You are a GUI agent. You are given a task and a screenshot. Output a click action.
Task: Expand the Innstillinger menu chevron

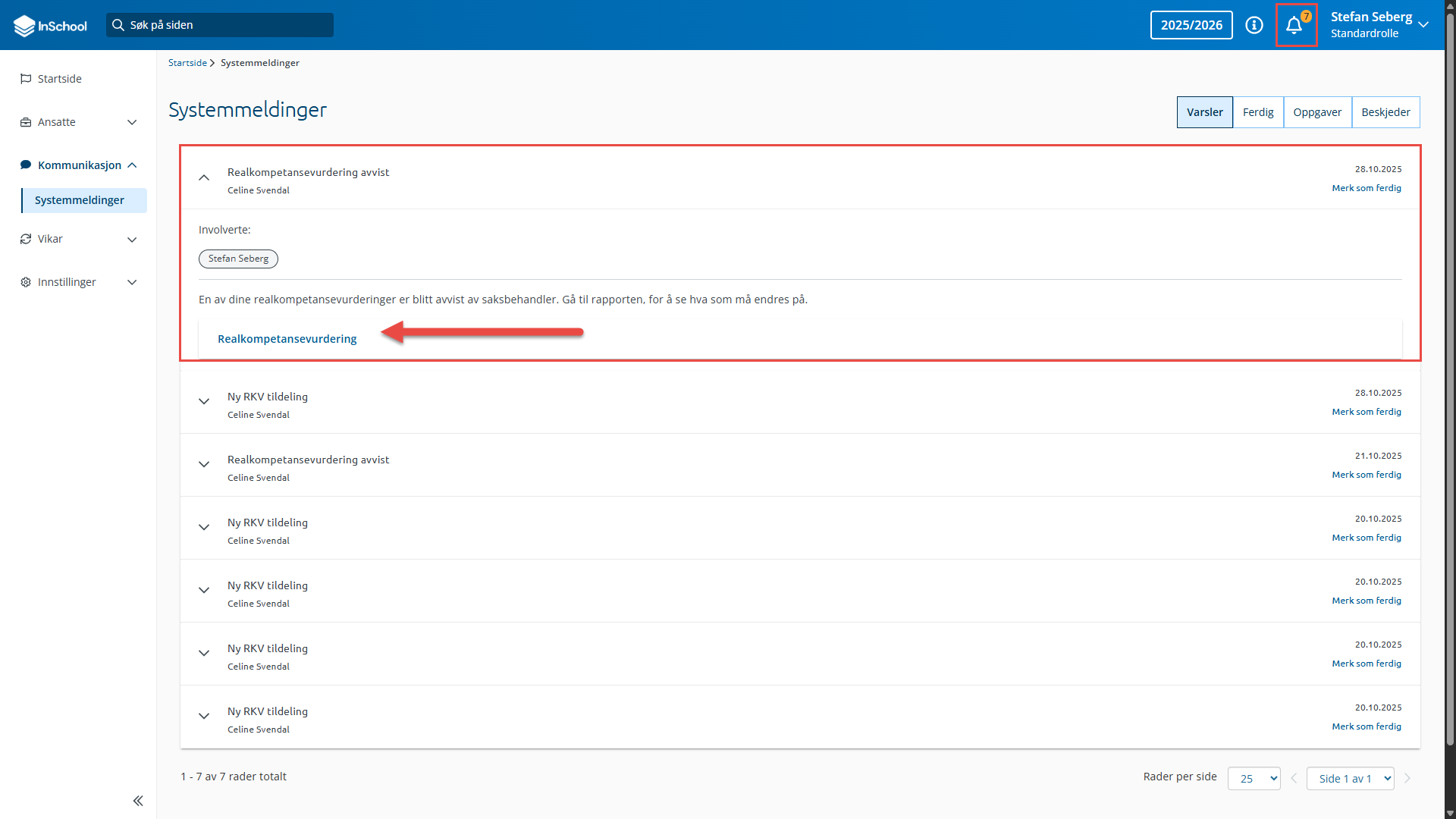coord(132,282)
